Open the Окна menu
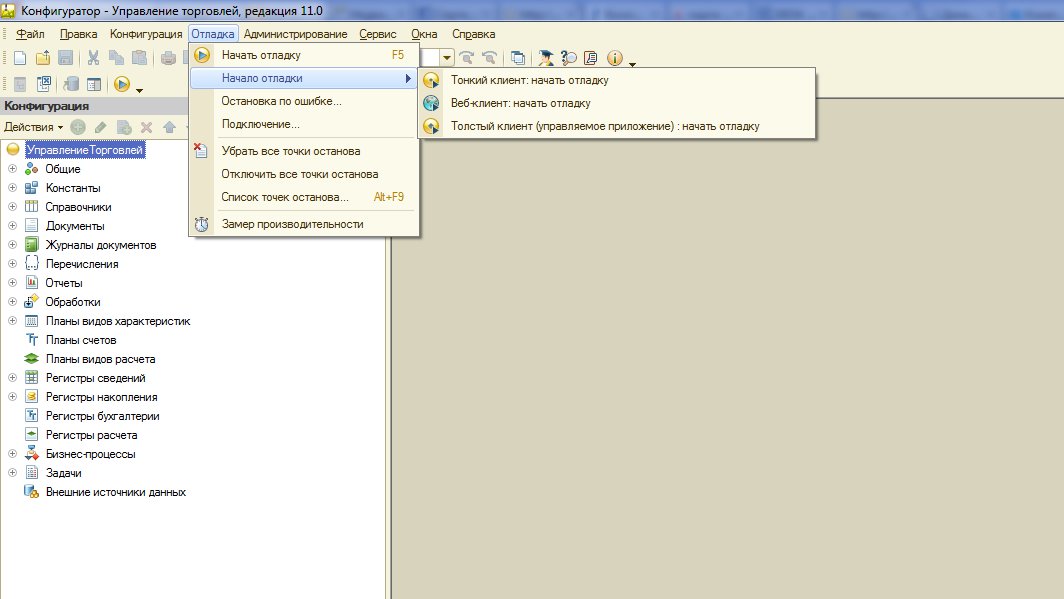Screen dimensions: 1064x599 point(424,34)
